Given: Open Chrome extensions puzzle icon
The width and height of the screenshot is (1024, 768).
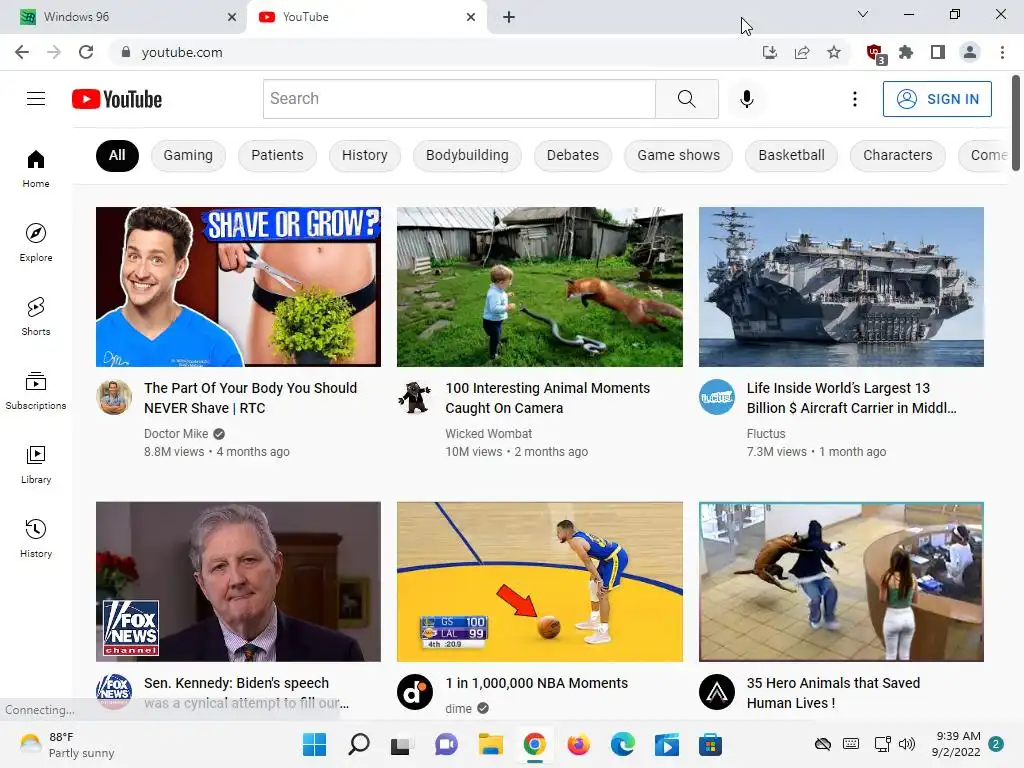Looking at the screenshot, I should point(906,52).
